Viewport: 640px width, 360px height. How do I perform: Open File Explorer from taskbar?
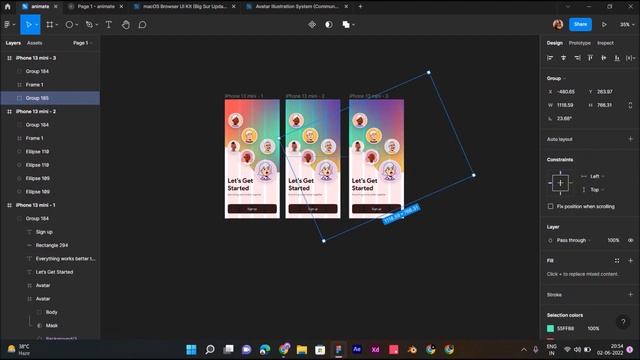coord(302,349)
